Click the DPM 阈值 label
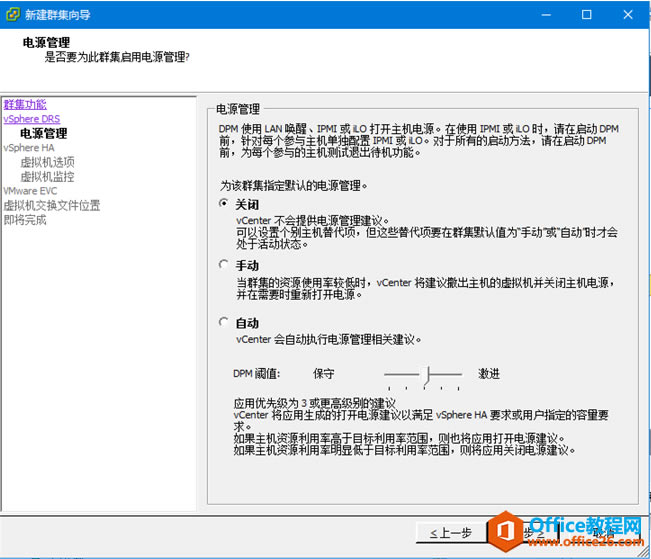The height and width of the screenshot is (559, 651). click(x=256, y=373)
